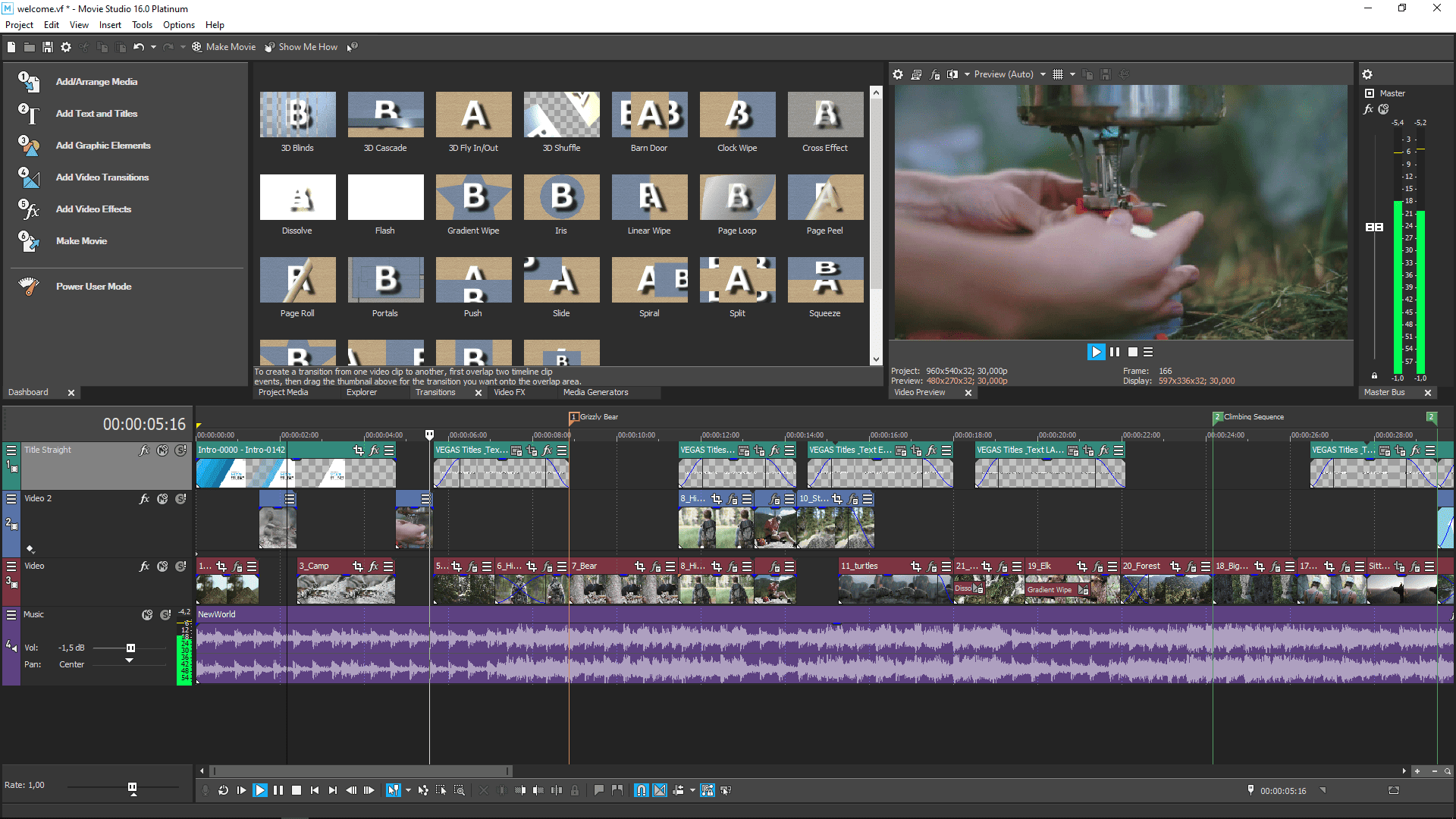
Task: Open project properties gear in main toolbar
Action: [66, 47]
